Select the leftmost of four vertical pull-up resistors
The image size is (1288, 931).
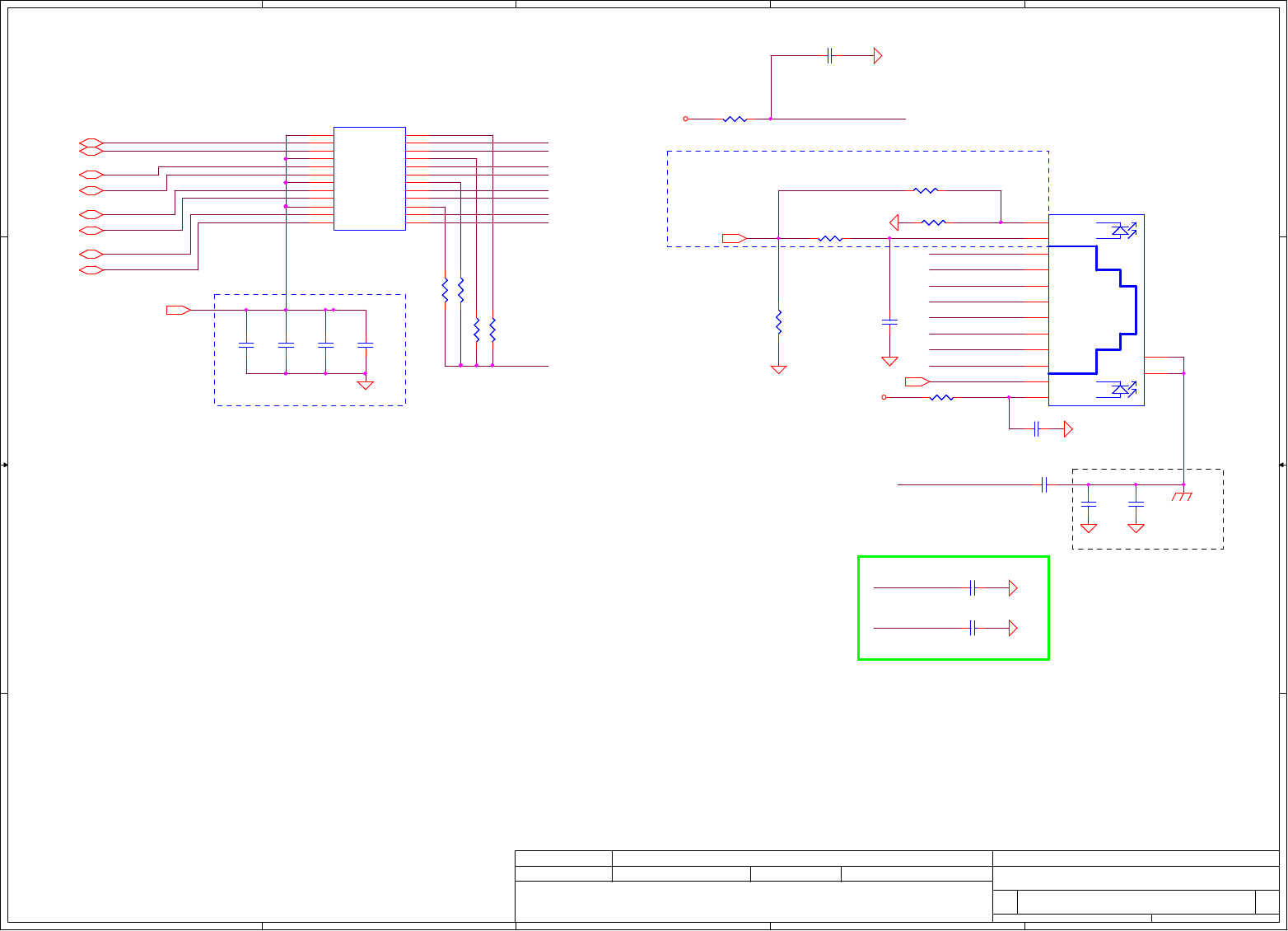(445, 290)
